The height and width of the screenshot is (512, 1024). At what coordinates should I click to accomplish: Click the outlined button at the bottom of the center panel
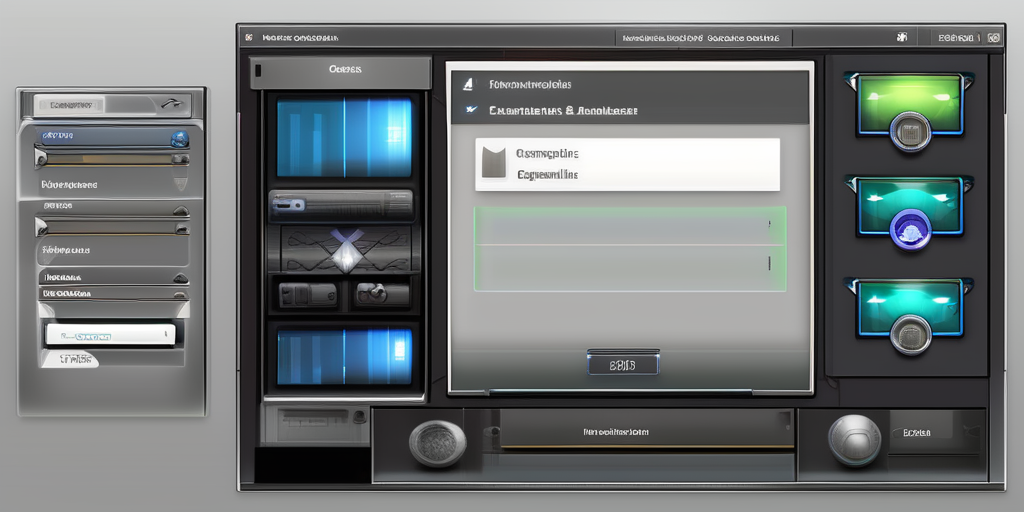[623, 364]
